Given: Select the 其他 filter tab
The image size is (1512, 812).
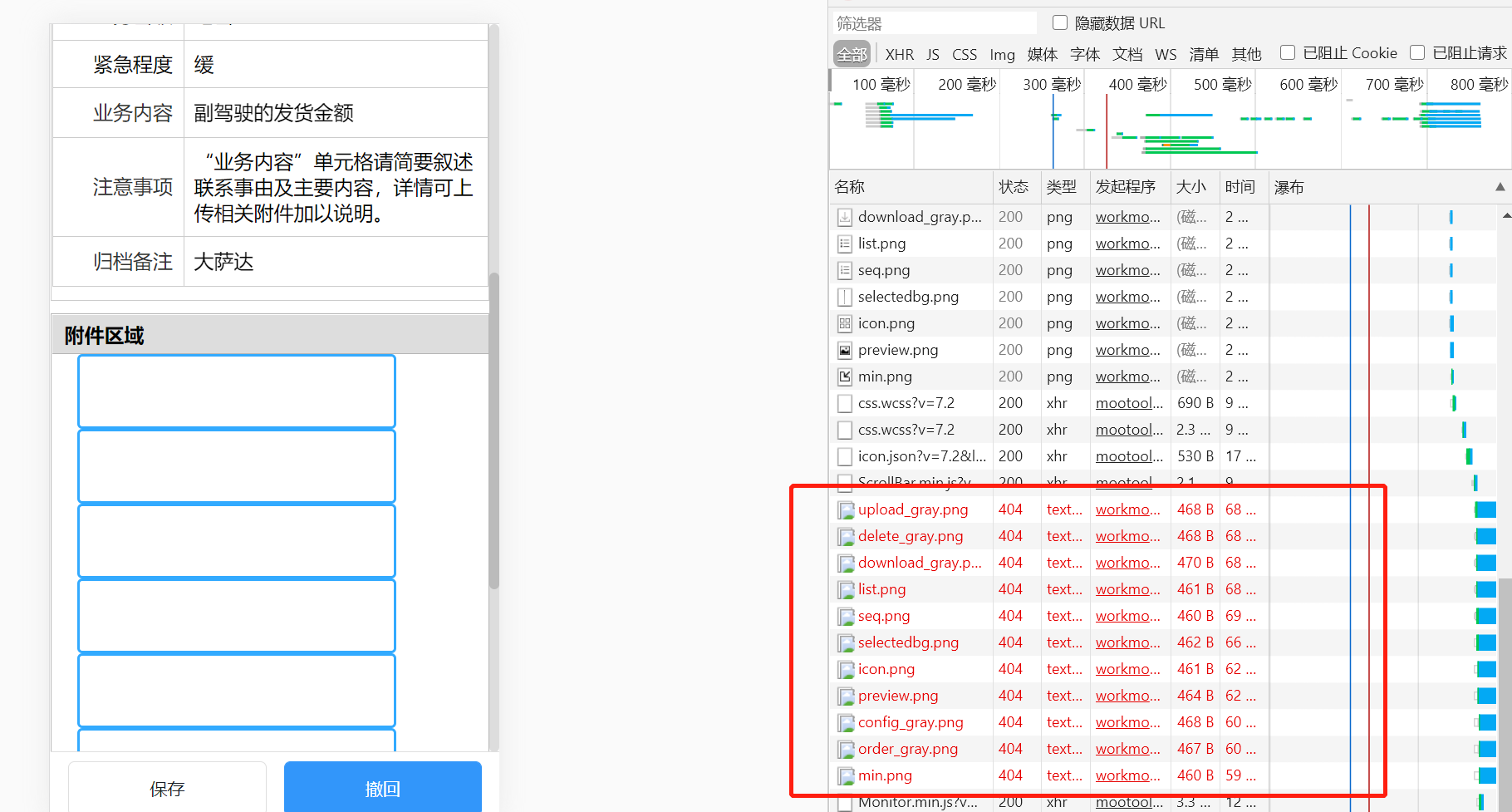Looking at the screenshot, I should click(1246, 54).
